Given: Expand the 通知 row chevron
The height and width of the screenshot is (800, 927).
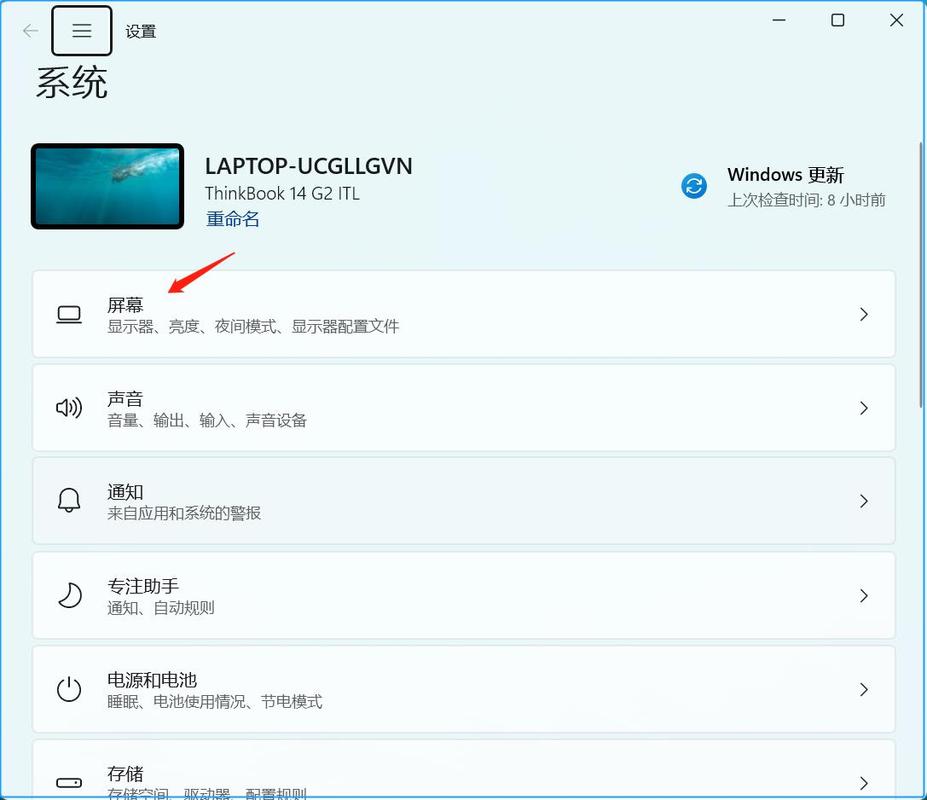Looking at the screenshot, I should click(864, 501).
